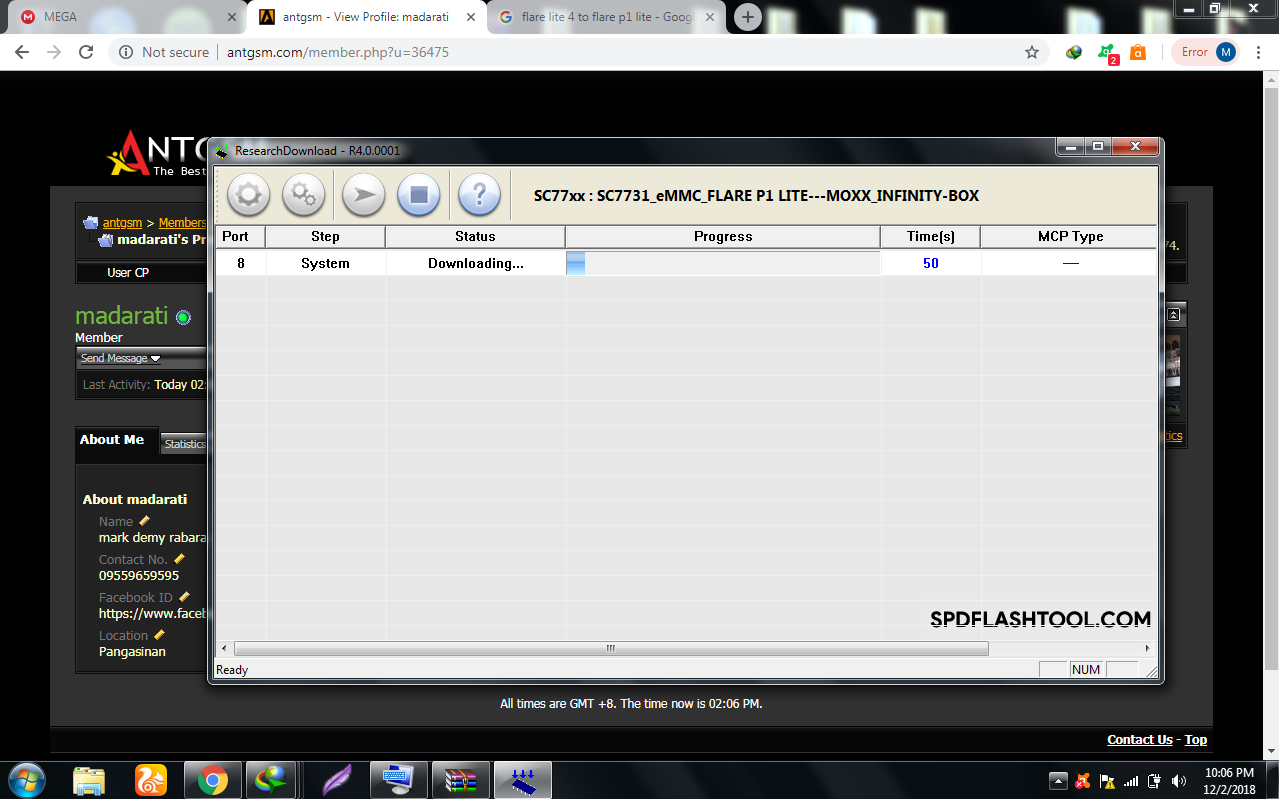Click the Progress column header
Viewport: 1279px width, 799px height.
pos(723,237)
